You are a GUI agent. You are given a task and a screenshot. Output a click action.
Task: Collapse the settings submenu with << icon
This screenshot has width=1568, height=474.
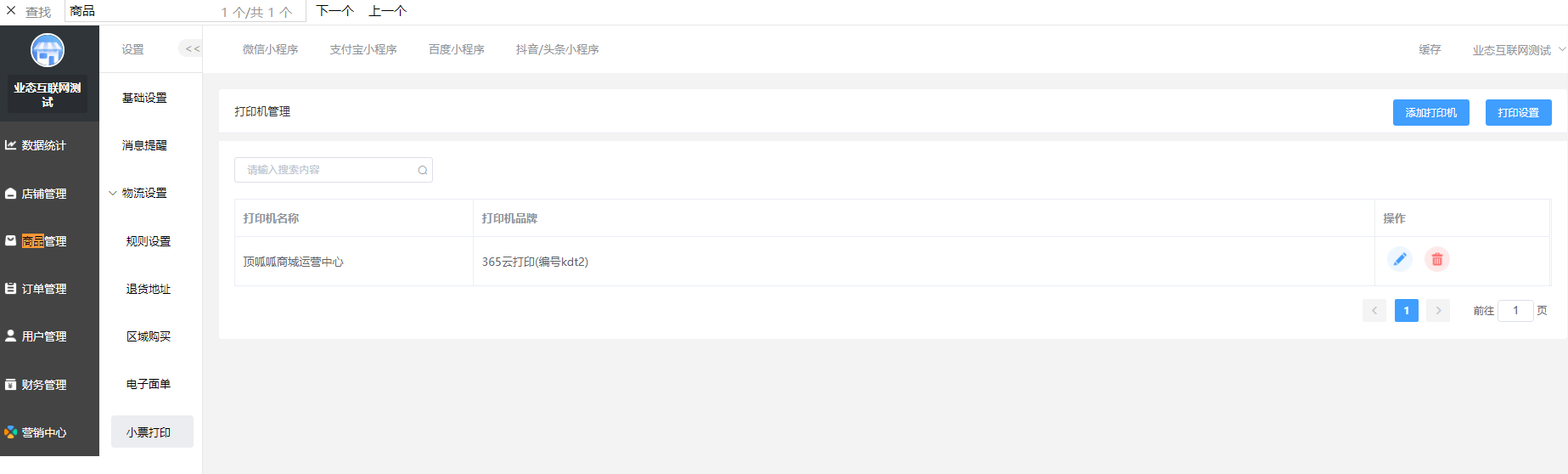[x=192, y=48]
